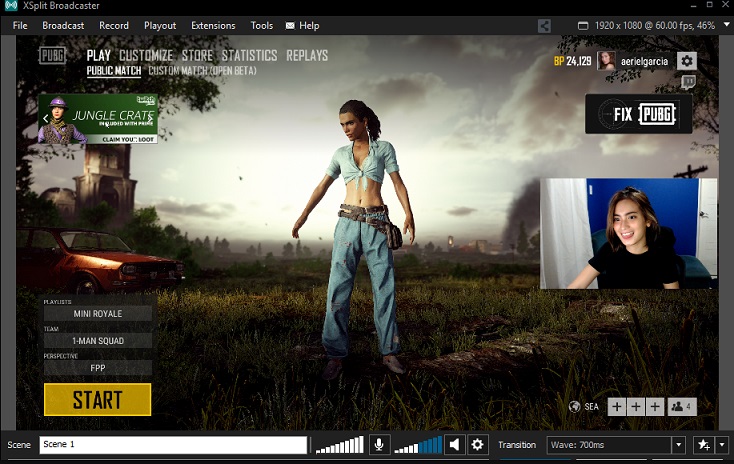
Task: Select the MINI ROYALE playlist option
Action: (98, 314)
